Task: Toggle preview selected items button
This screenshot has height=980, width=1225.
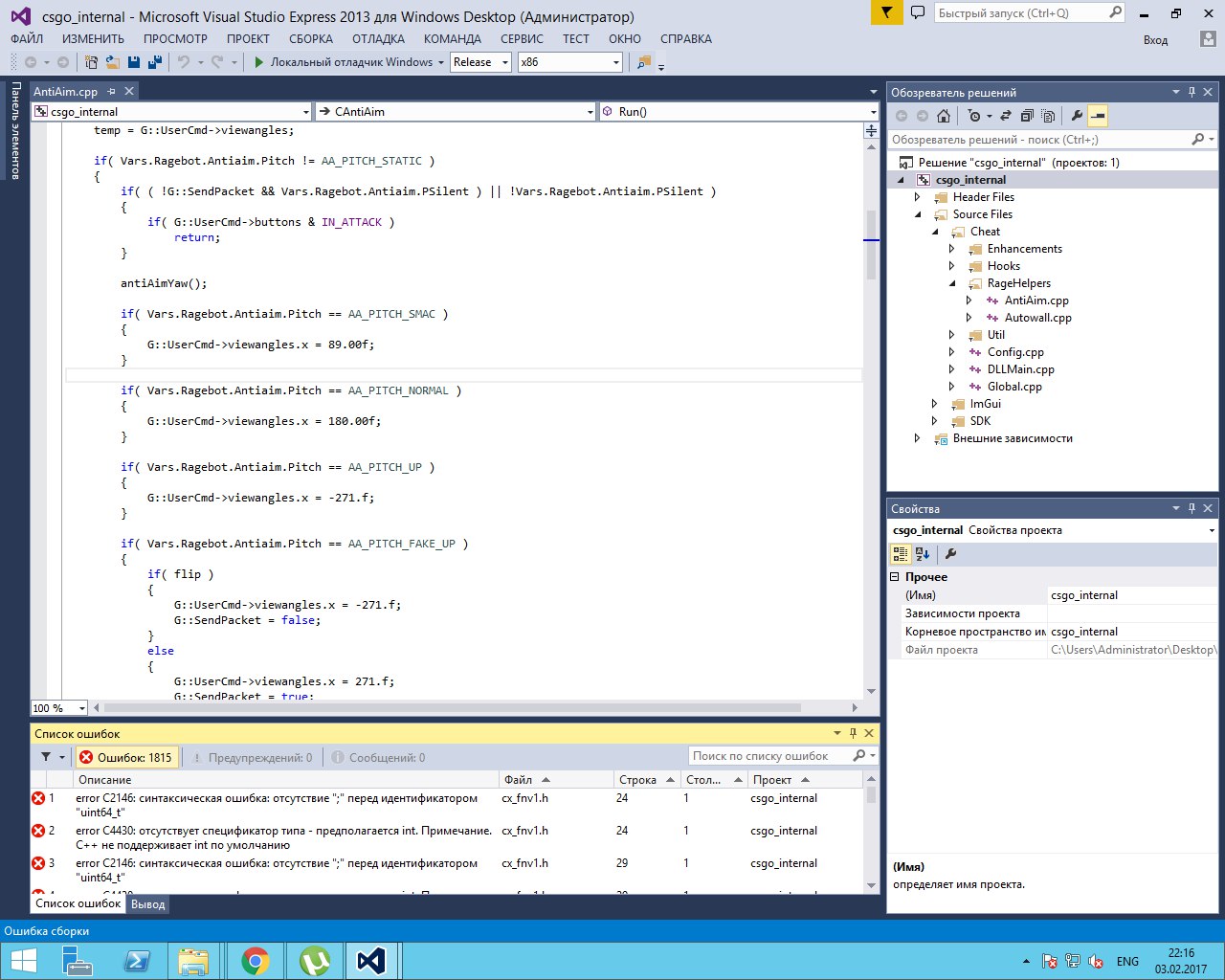Action: click(1098, 116)
